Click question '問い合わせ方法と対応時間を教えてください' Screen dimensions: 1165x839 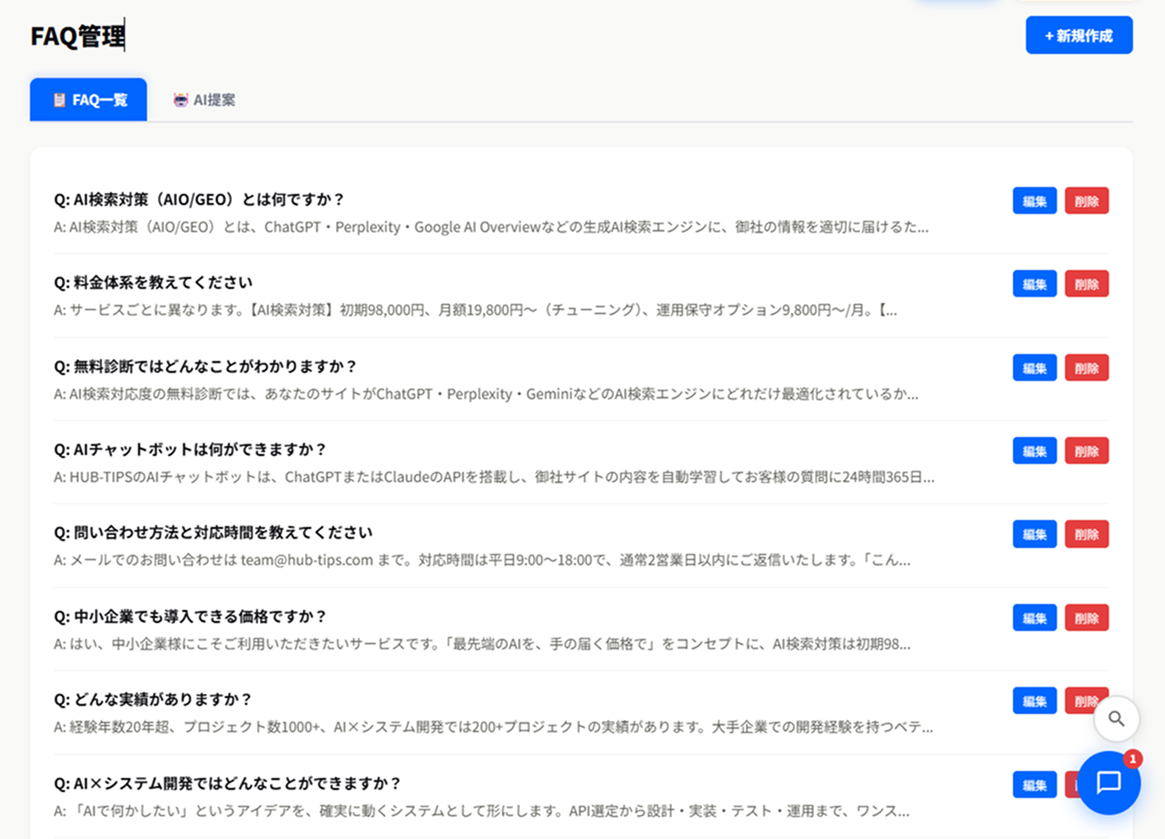[x=213, y=533]
